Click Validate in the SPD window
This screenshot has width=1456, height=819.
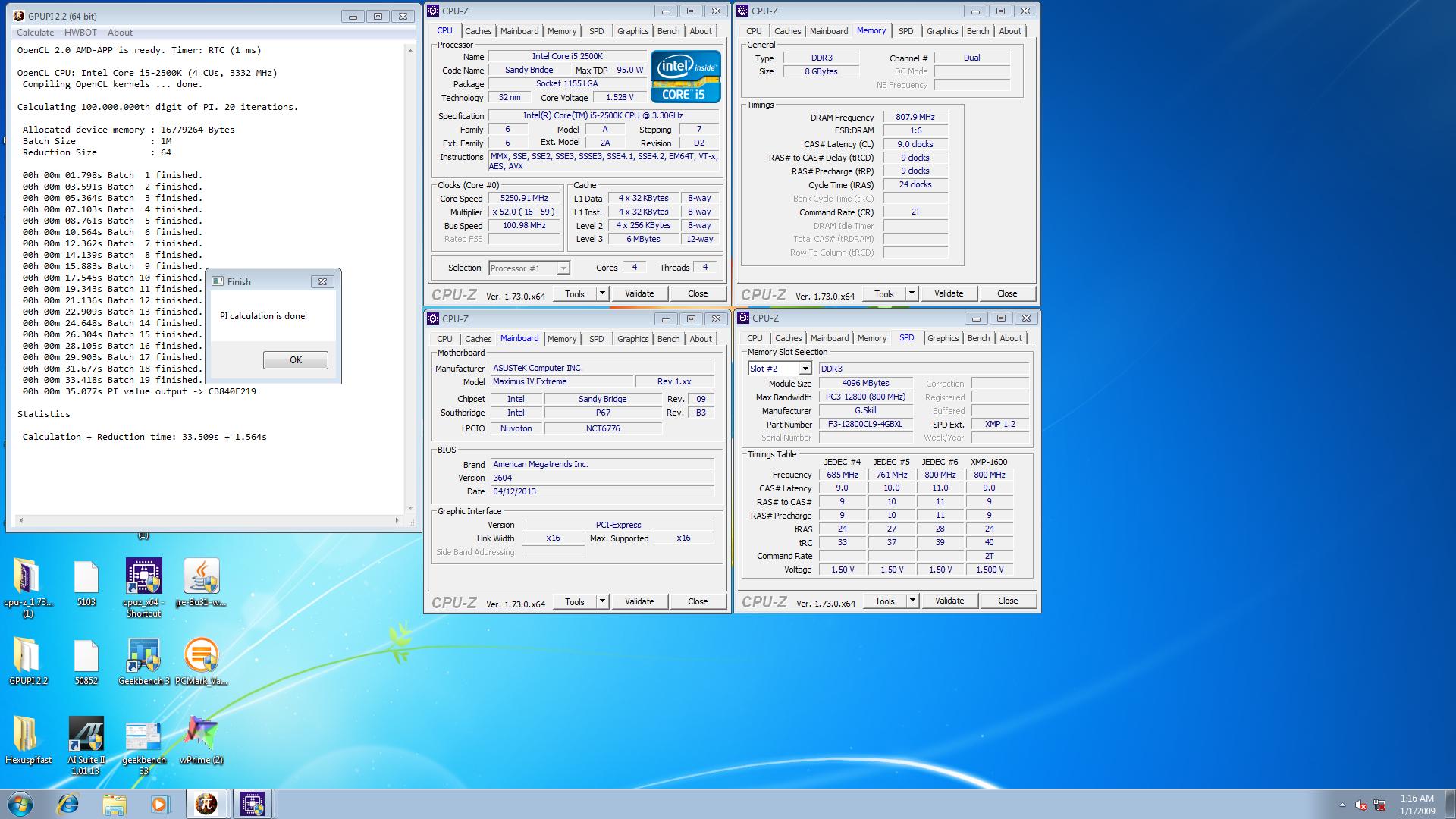(949, 601)
